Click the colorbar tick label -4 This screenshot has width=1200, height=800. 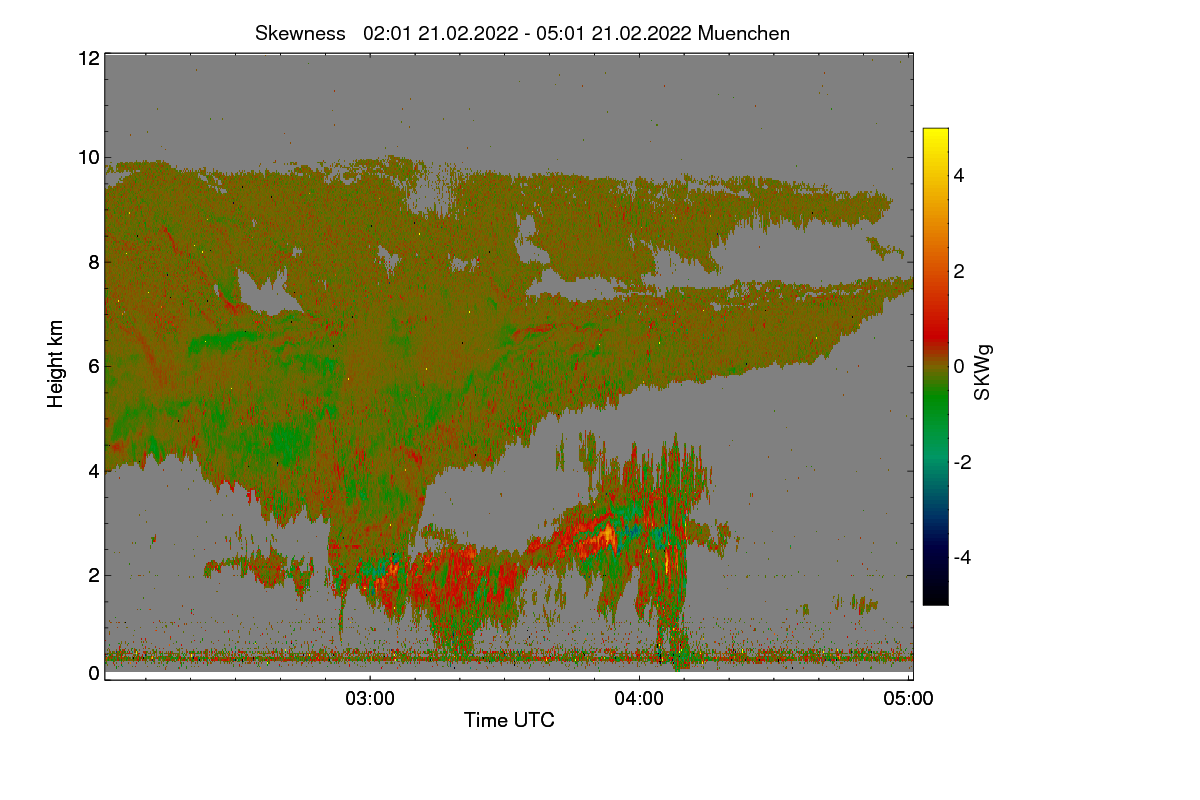[964, 557]
